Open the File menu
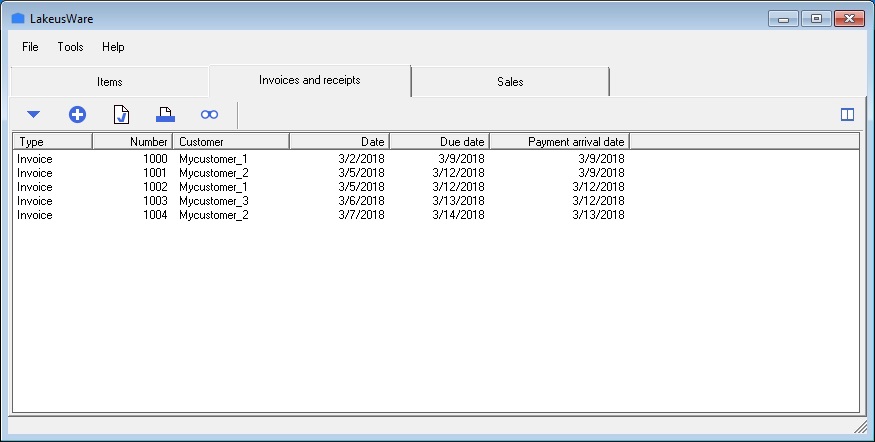Screen dimensions: 875x442 coord(30,47)
